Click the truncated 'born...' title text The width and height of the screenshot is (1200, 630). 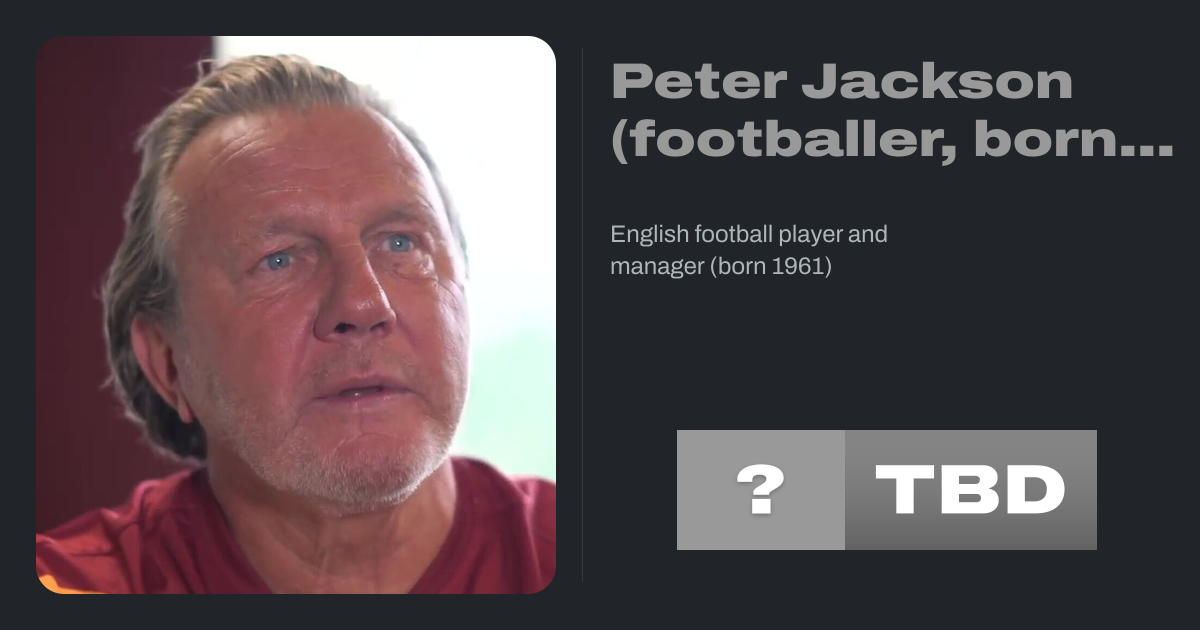[x=1073, y=139]
